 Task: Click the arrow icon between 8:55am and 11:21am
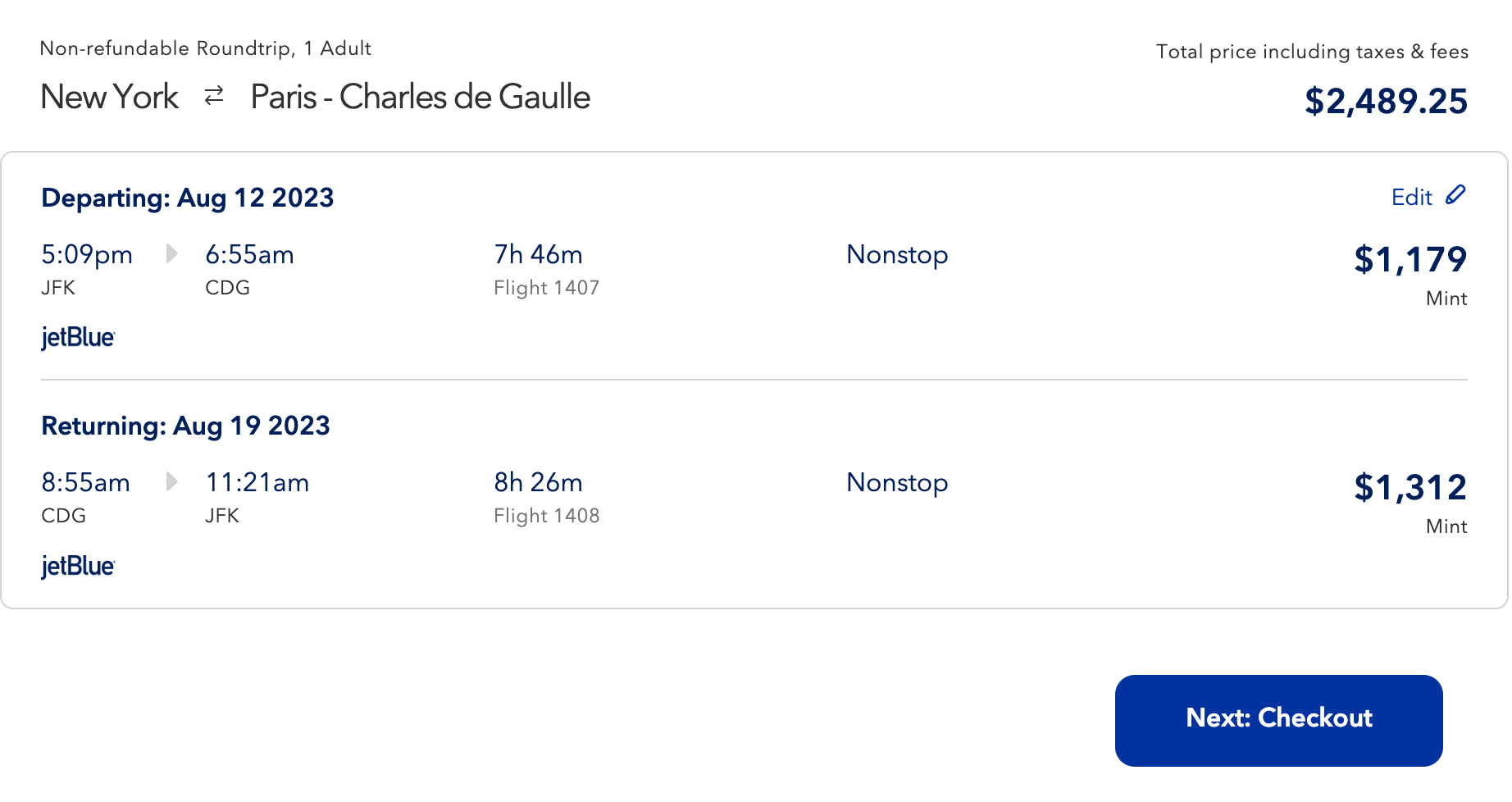point(171,482)
